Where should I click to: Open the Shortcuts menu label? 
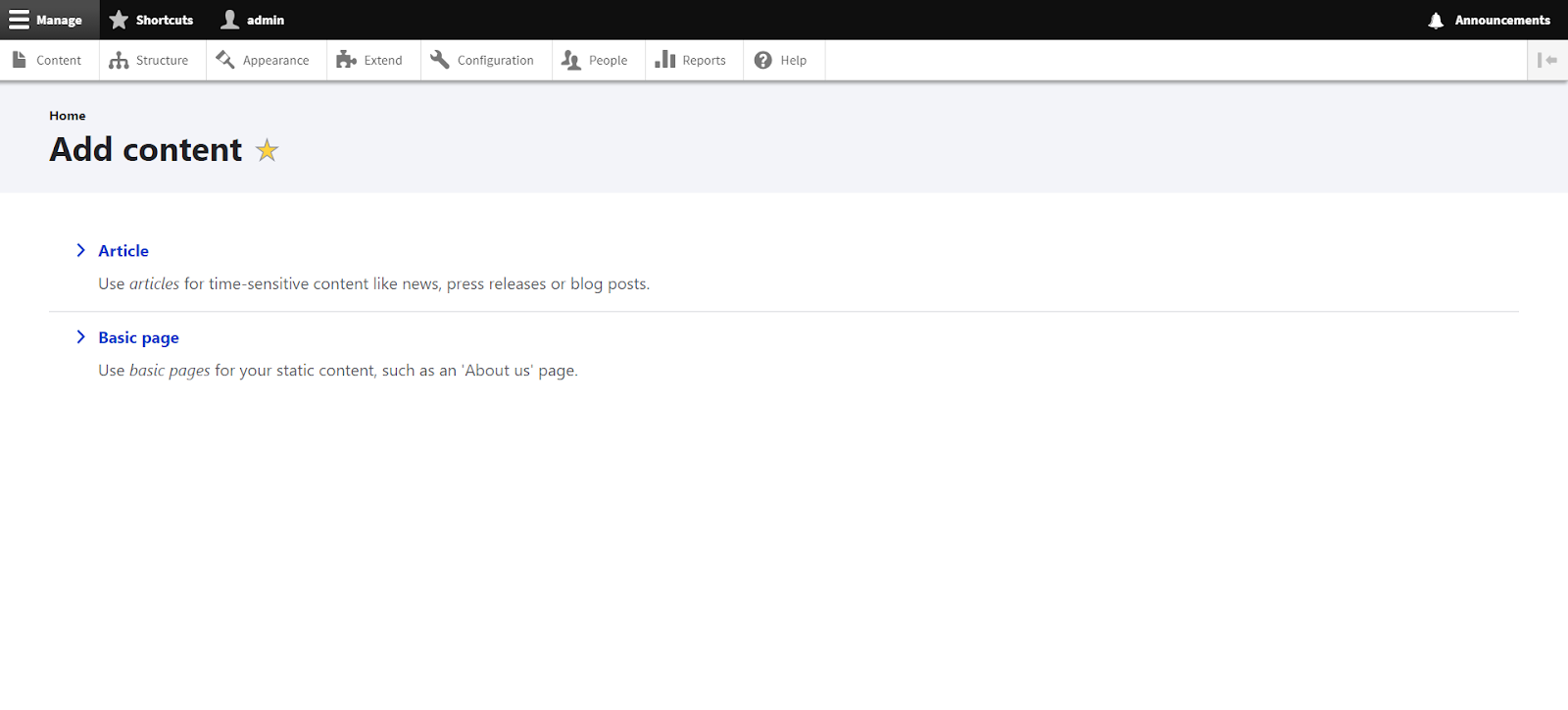(165, 20)
